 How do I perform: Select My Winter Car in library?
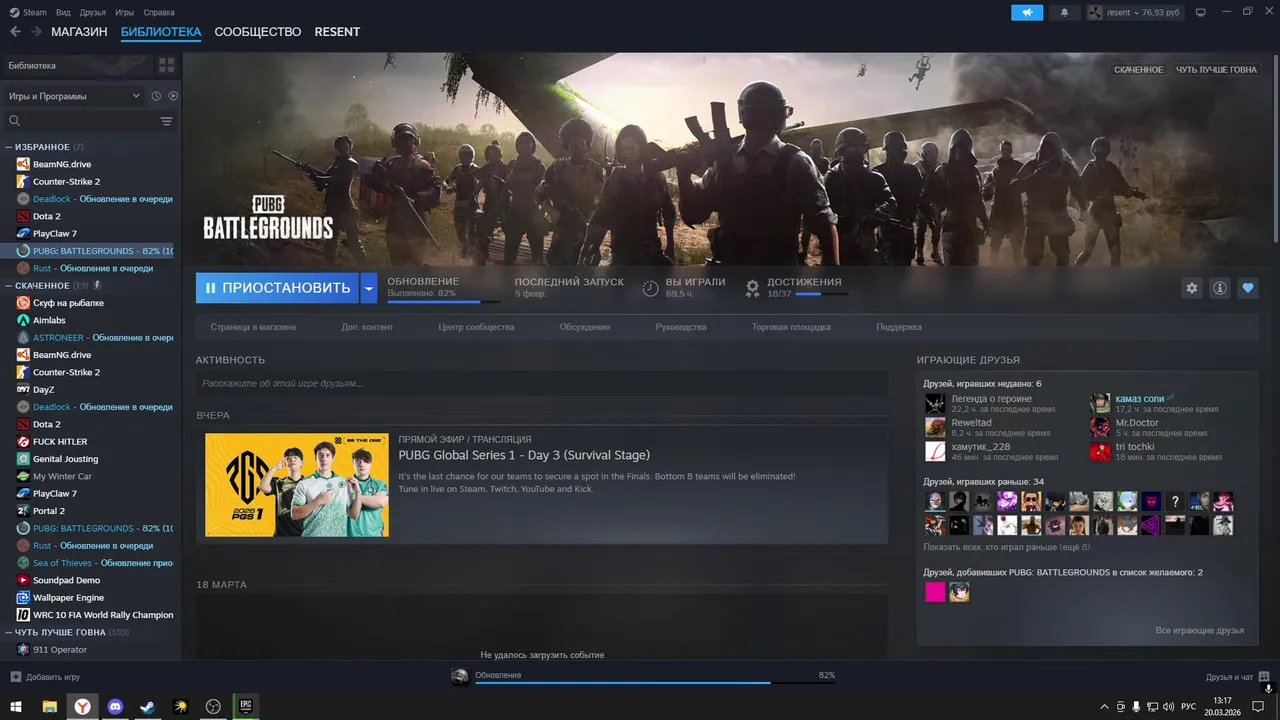[x=62, y=476]
